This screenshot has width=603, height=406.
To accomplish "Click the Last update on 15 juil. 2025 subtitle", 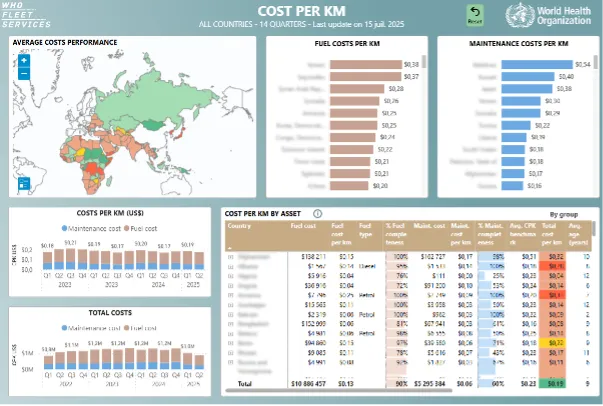I will (358, 24).
